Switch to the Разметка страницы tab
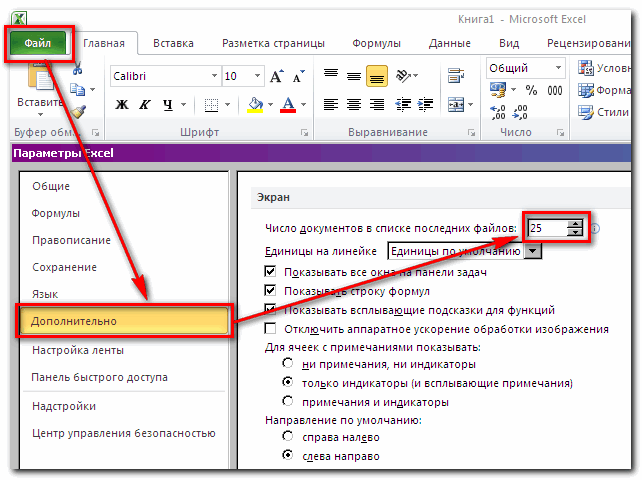Screen dimensions: 642x480 (x=273, y=43)
